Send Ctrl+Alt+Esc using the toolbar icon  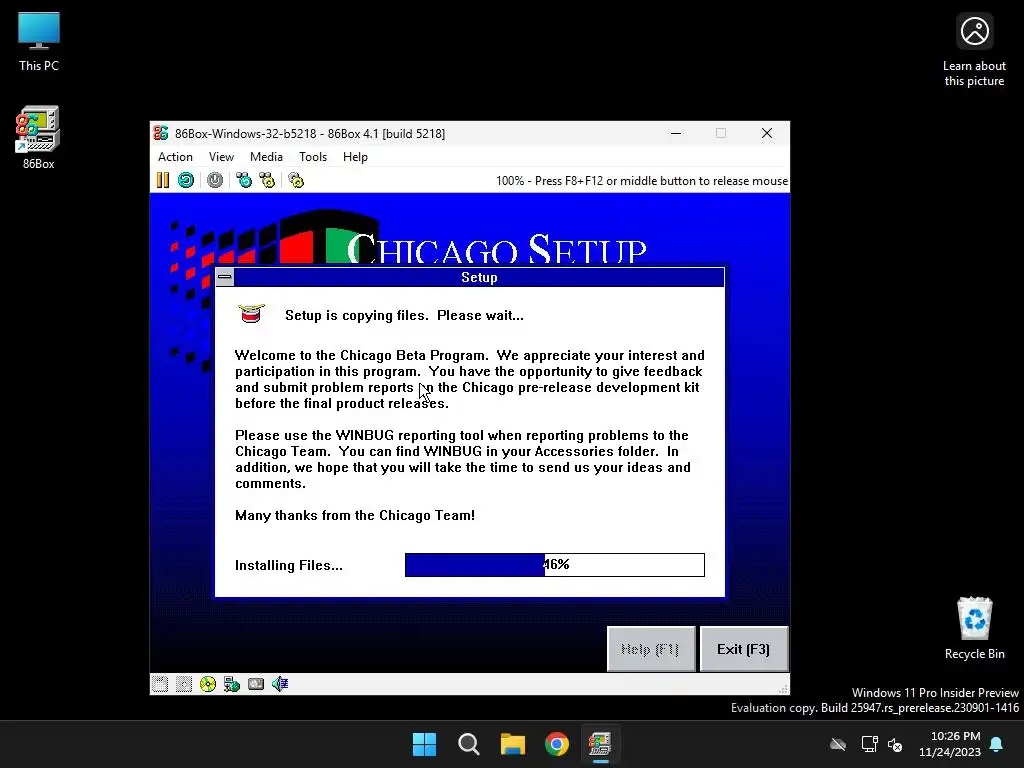[x=267, y=180]
